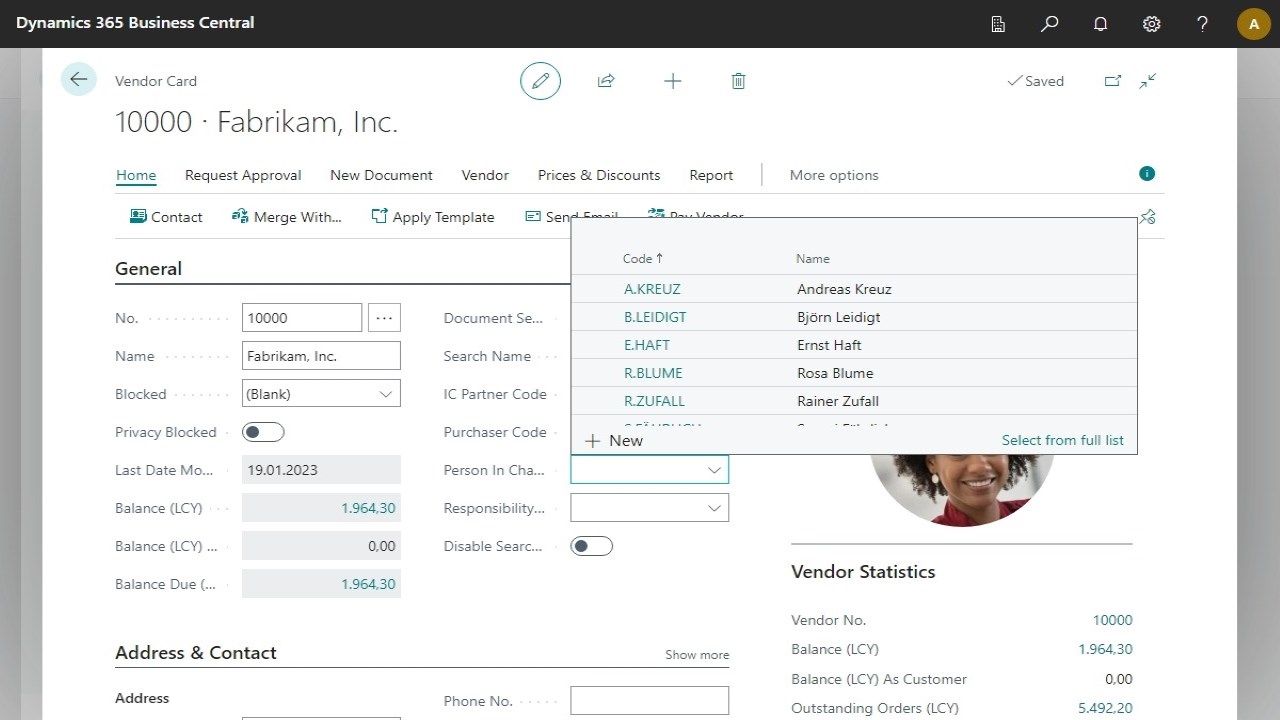Create a new vendor with the plus icon
The width and height of the screenshot is (1280, 720).
point(673,81)
